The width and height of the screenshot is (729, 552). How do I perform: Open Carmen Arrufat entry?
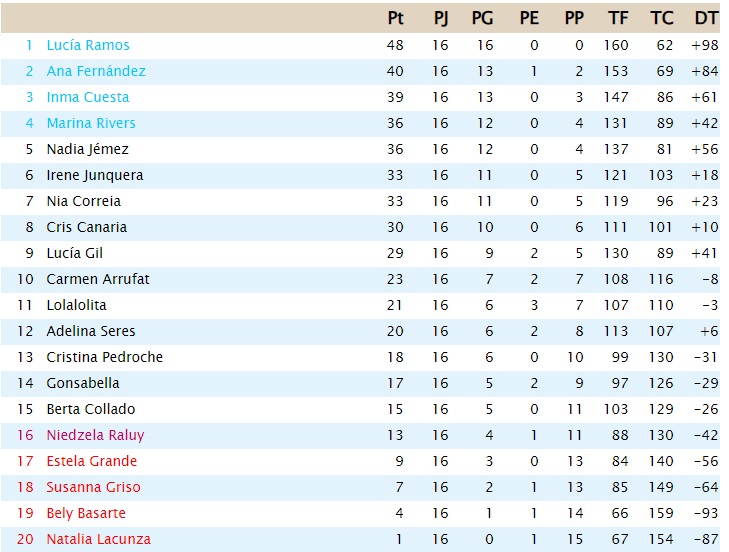98,279
